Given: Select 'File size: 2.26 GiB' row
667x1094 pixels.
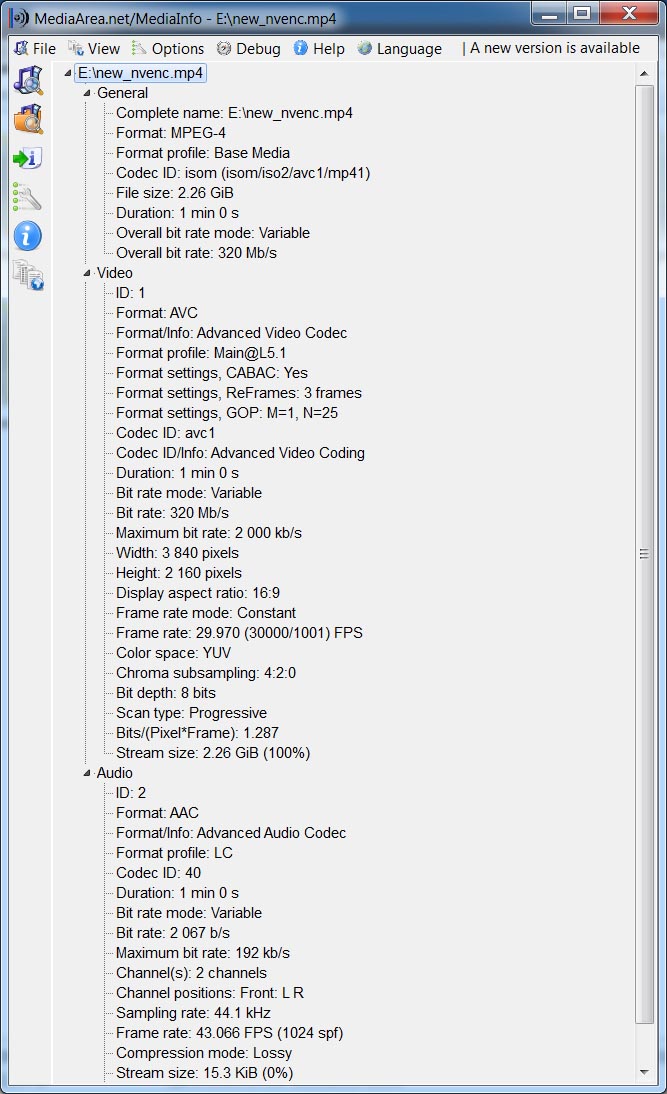Looking at the screenshot, I should tap(174, 193).
